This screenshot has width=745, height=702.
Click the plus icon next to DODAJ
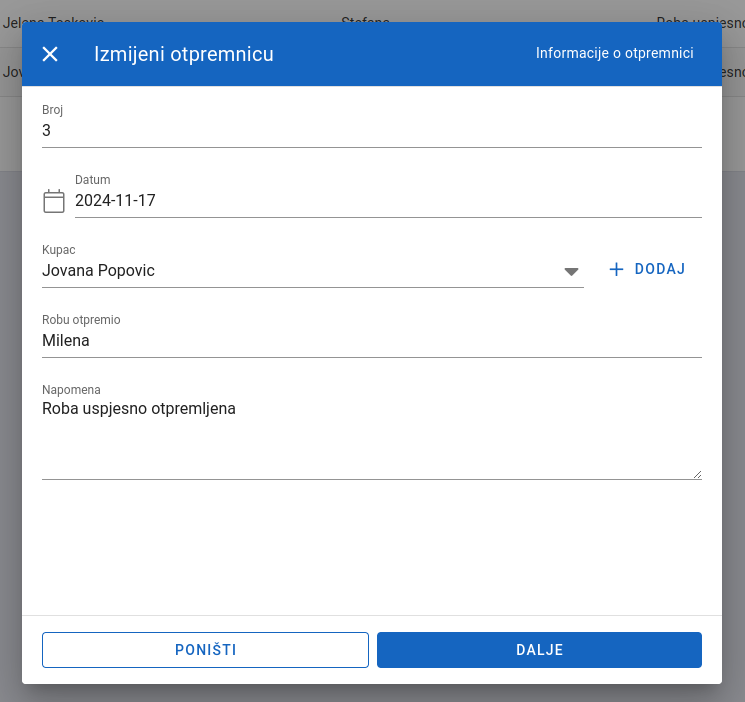click(x=616, y=269)
